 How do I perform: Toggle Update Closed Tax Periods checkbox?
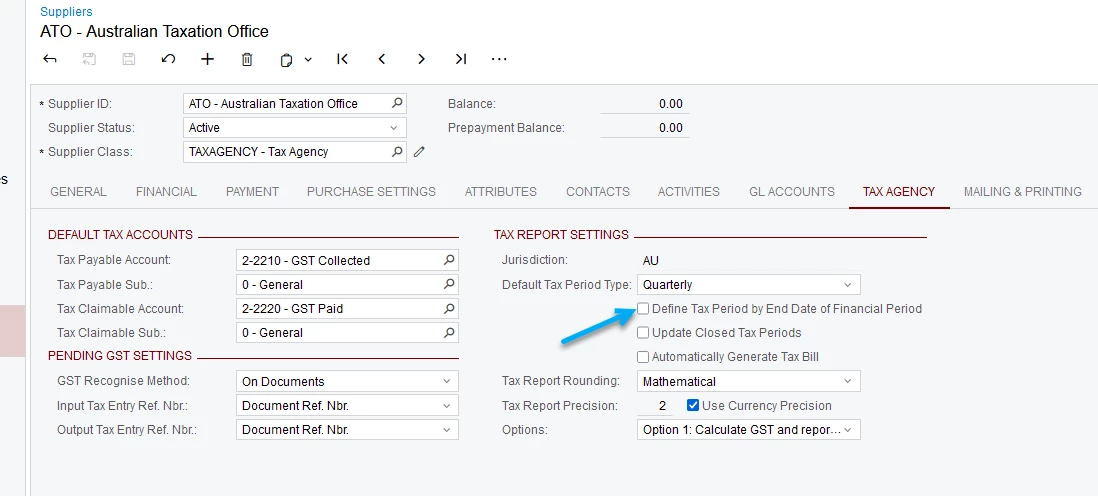643,333
